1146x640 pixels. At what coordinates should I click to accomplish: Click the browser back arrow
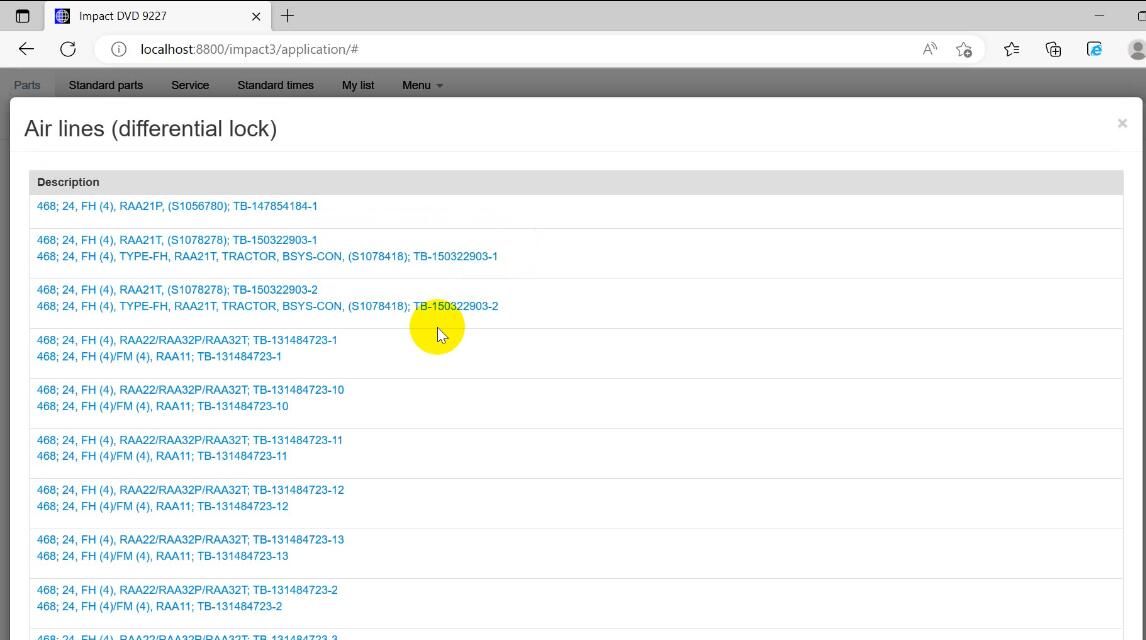point(26,49)
